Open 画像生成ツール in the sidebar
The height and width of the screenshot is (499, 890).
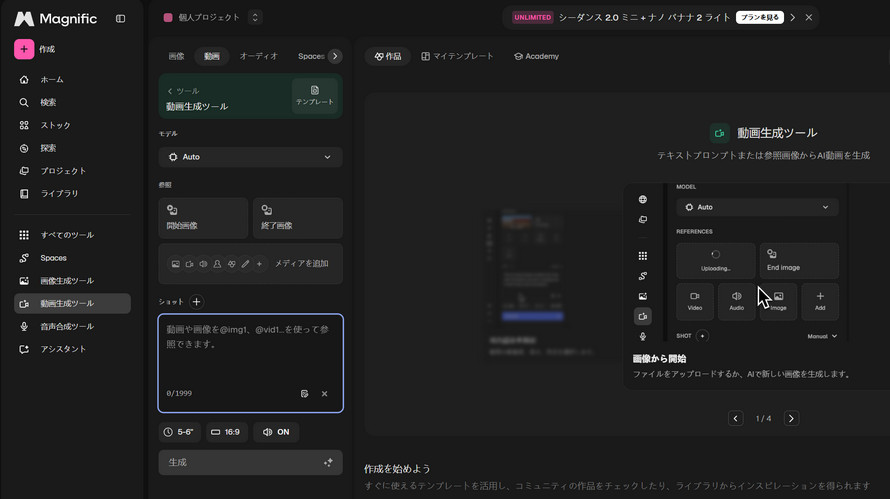click(x=72, y=280)
